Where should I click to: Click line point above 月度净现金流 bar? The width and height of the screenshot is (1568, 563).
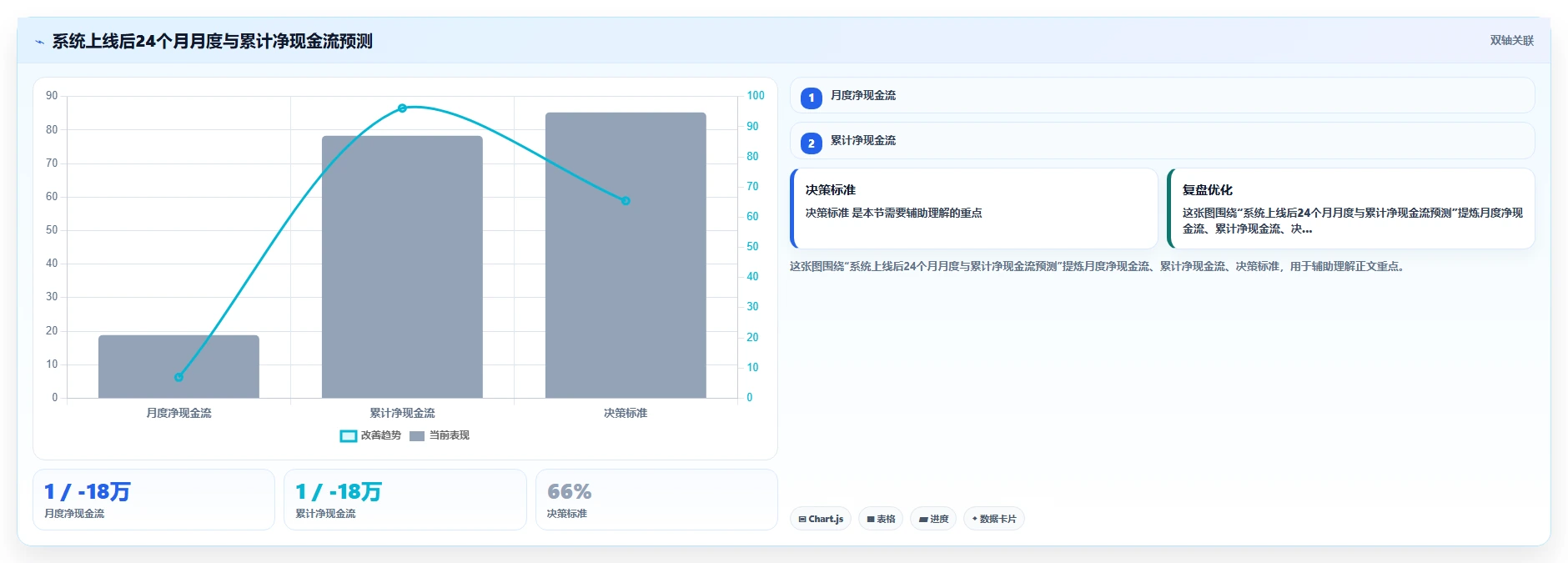(x=178, y=377)
